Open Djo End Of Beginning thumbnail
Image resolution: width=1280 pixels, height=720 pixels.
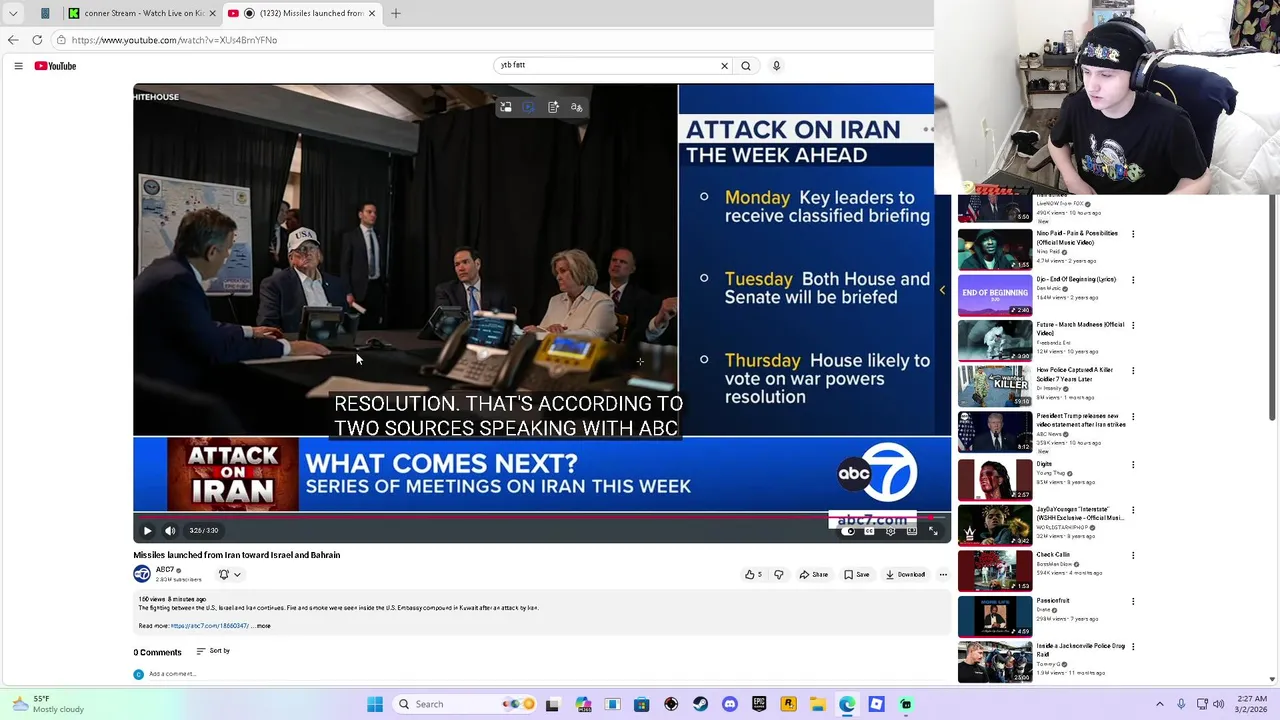pyautogui.click(x=995, y=295)
